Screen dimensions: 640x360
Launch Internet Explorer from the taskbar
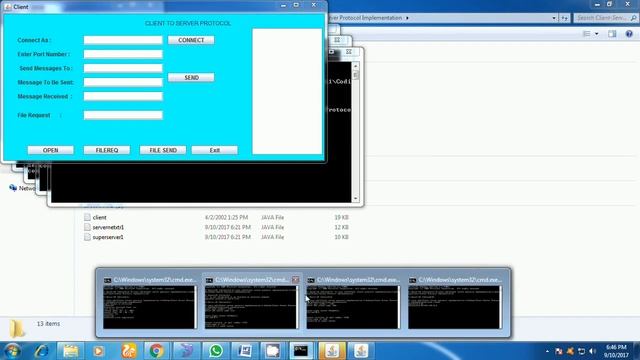click(x=41, y=351)
